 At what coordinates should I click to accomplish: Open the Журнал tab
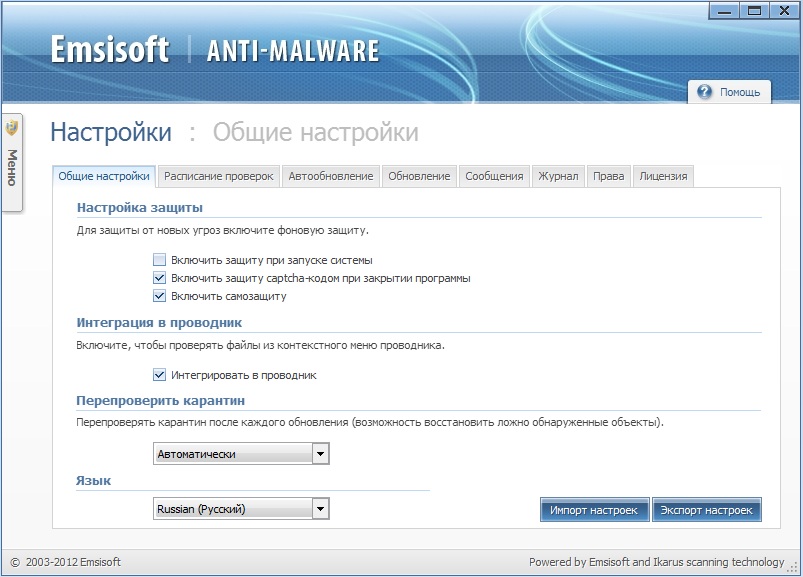[x=558, y=176]
